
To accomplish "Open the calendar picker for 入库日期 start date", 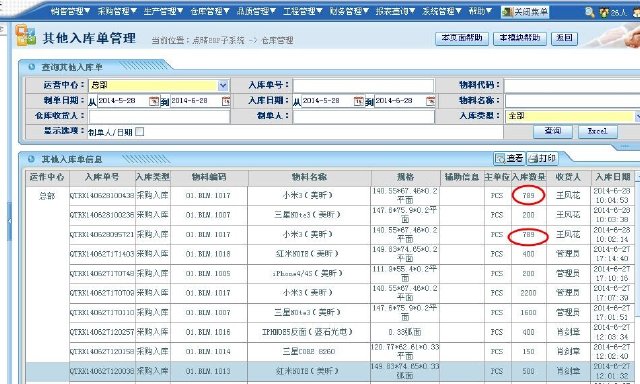I will point(358,101).
